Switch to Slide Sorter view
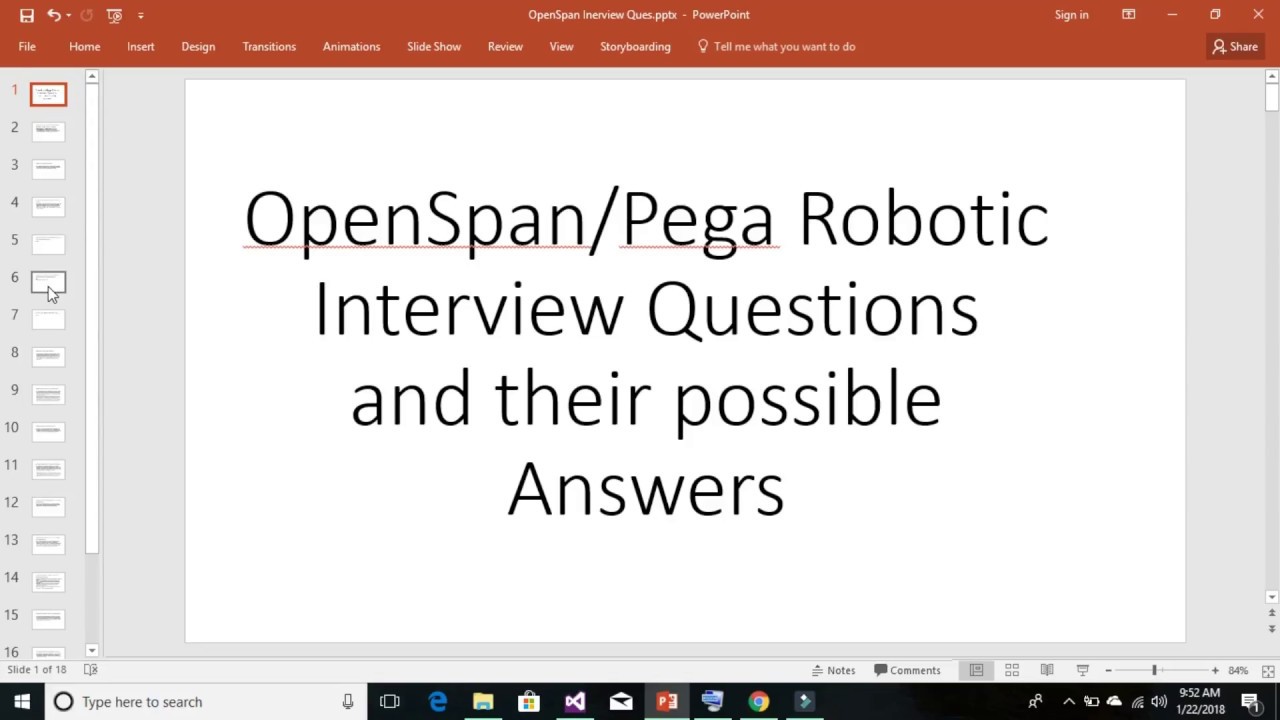 [x=1012, y=670]
